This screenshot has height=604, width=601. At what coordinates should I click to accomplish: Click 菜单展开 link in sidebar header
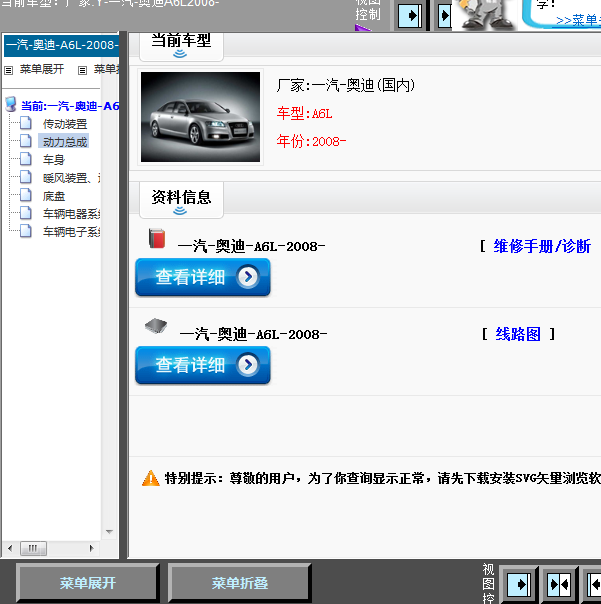point(42,69)
